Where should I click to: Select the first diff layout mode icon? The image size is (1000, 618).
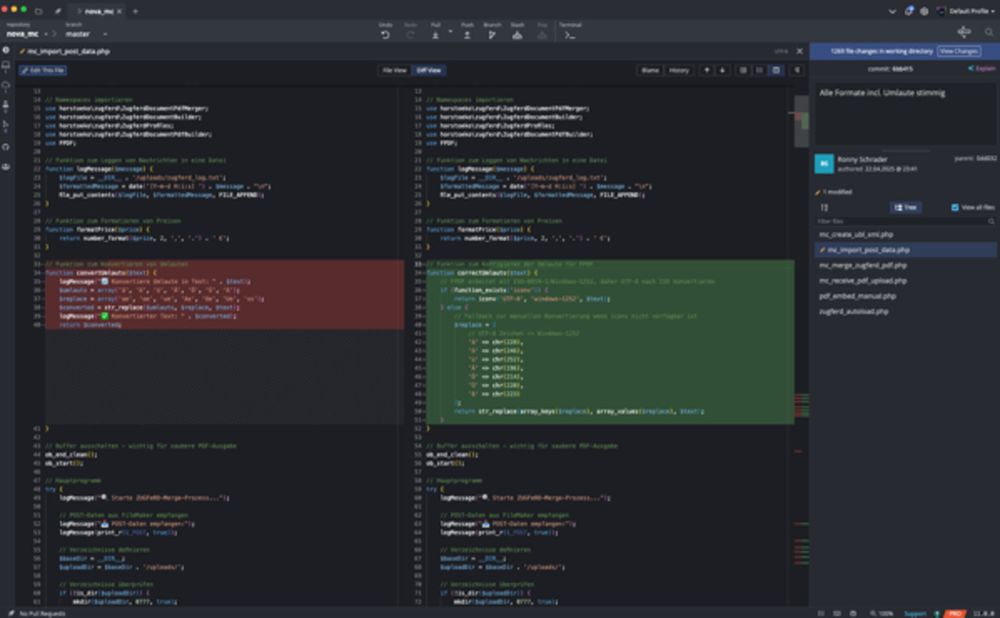pyautogui.click(x=743, y=70)
